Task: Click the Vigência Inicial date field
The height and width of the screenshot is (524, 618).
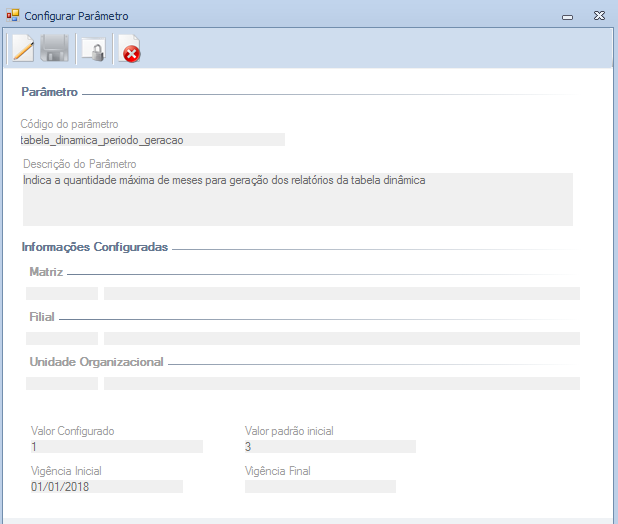Action: coord(106,487)
